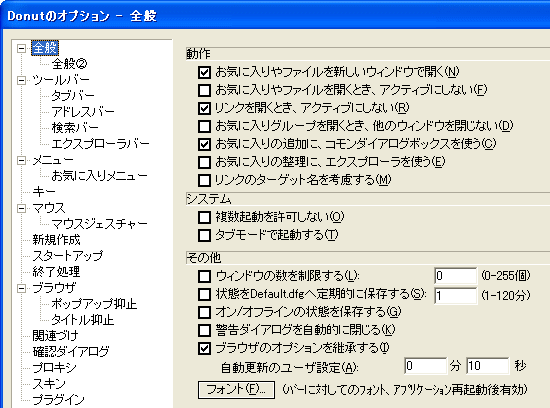Enable お気に入りの整理に、エクスプローラを使う(E)
The width and height of the screenshot is (550, 408).
click(x=204, y=162)
